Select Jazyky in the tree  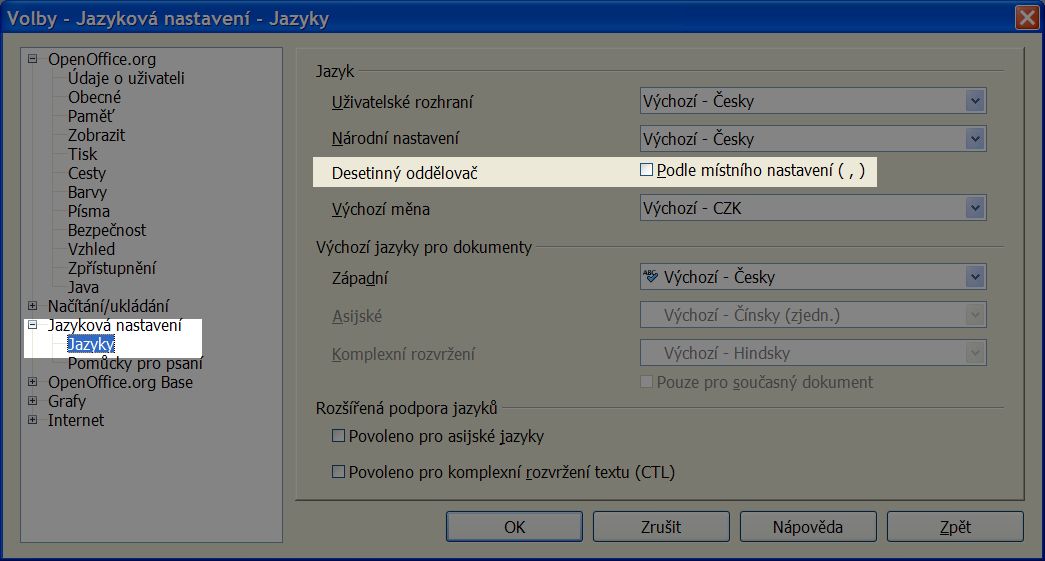point(91,344)
